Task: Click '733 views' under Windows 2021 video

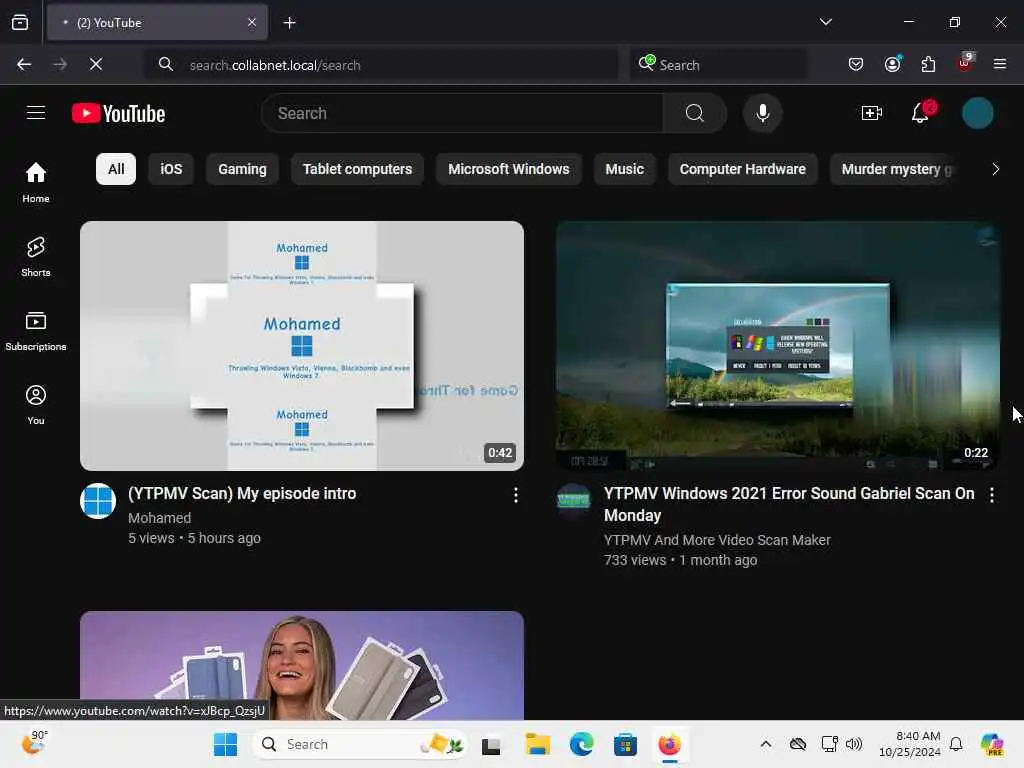Action: [x=635, y=560]
